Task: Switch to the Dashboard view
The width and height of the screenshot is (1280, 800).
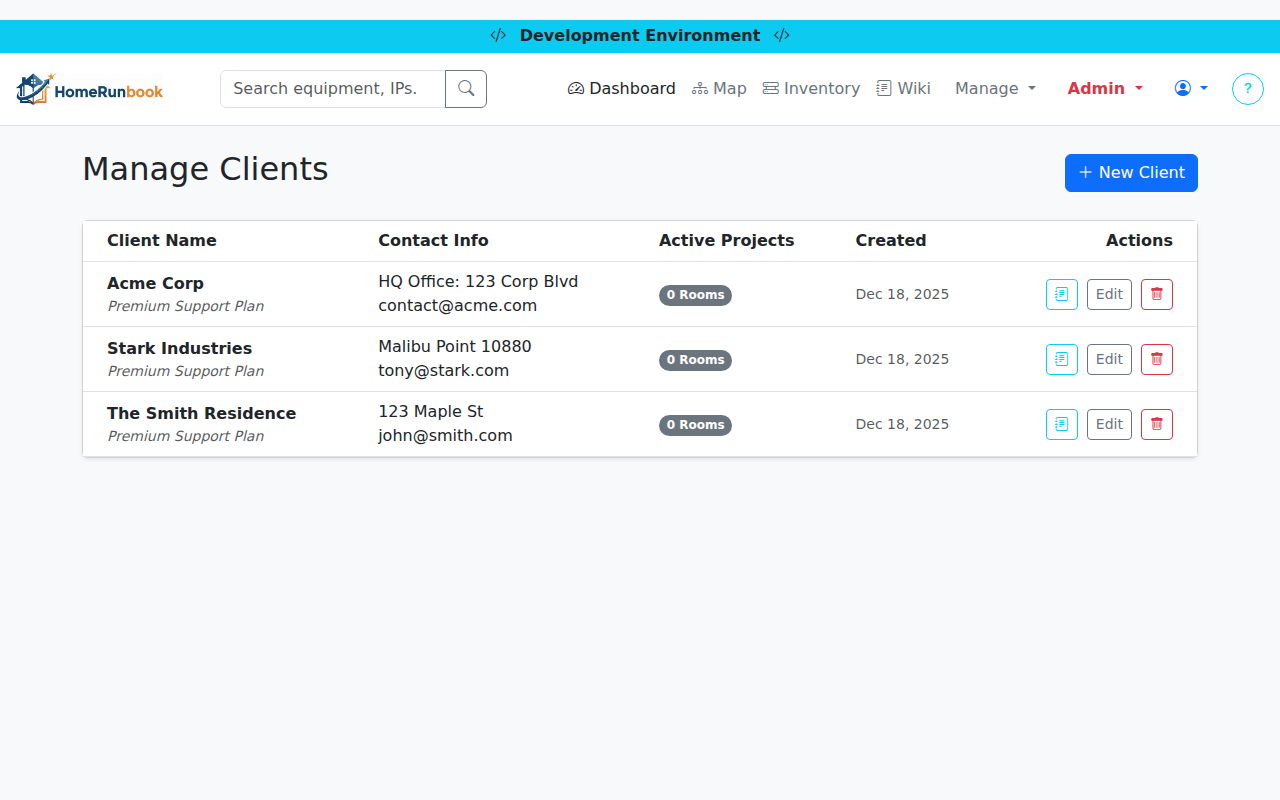Action: pyautogui.click(x=621, y=88)
